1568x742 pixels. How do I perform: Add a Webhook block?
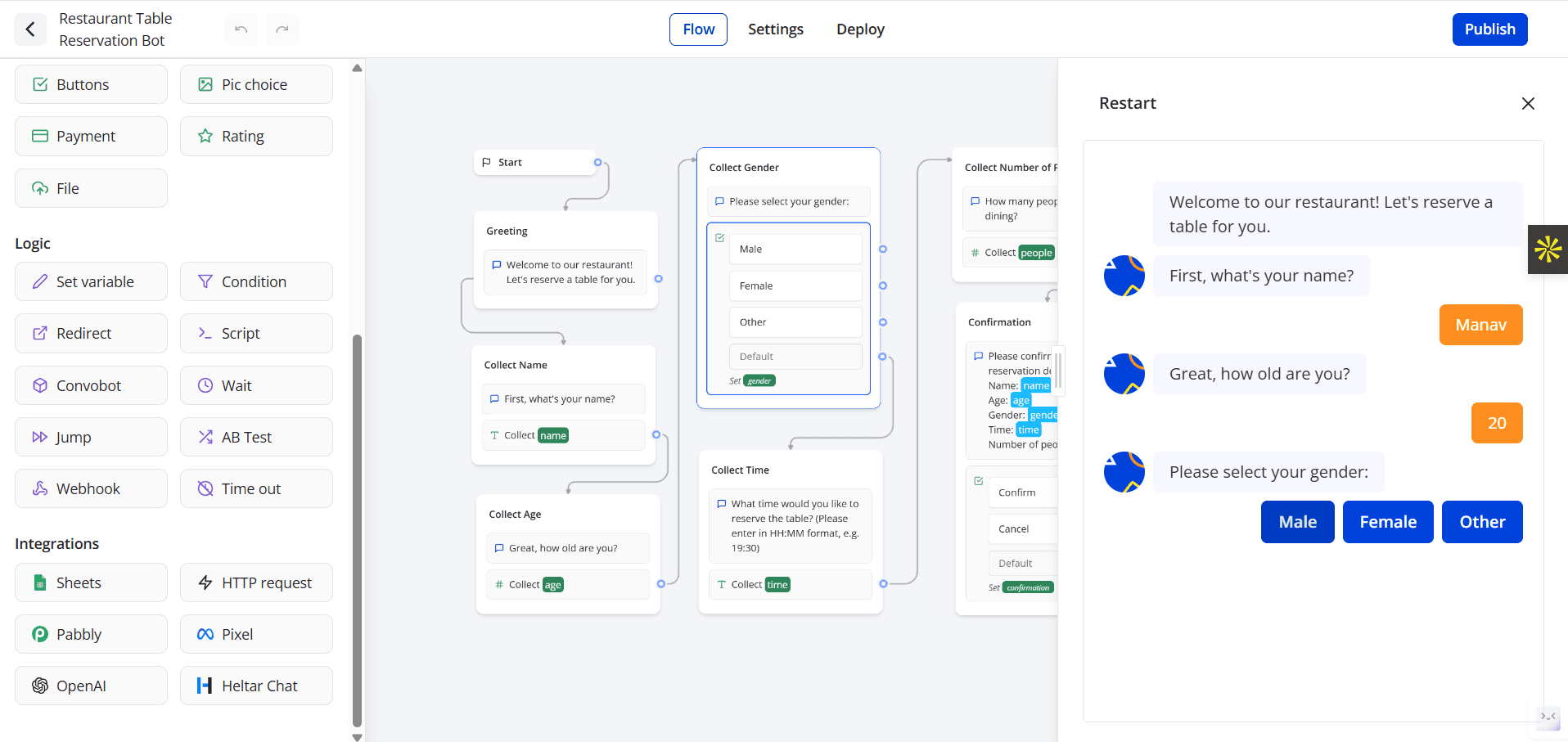click(x=91, y=488)
